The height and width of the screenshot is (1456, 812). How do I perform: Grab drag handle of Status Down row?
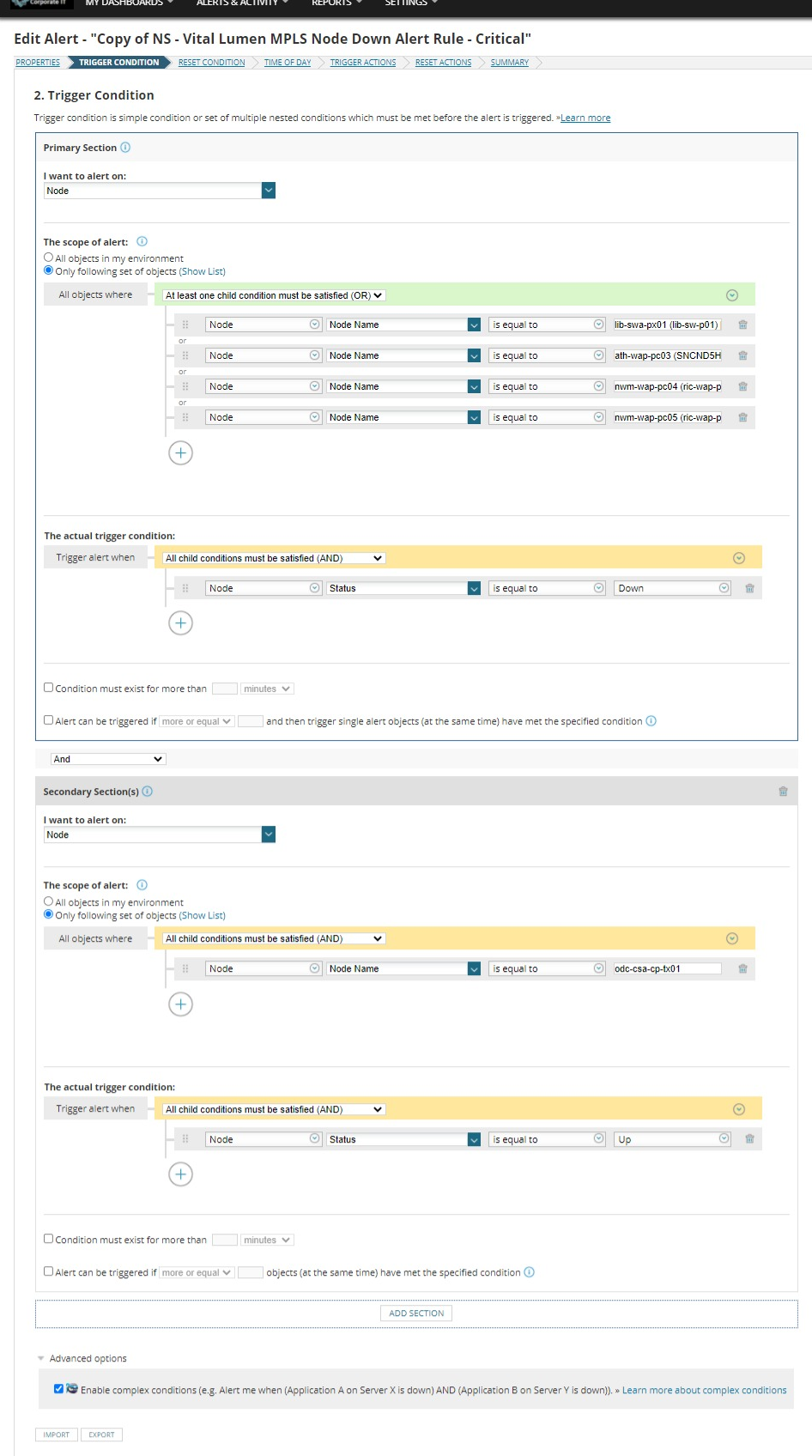[185, 588]
